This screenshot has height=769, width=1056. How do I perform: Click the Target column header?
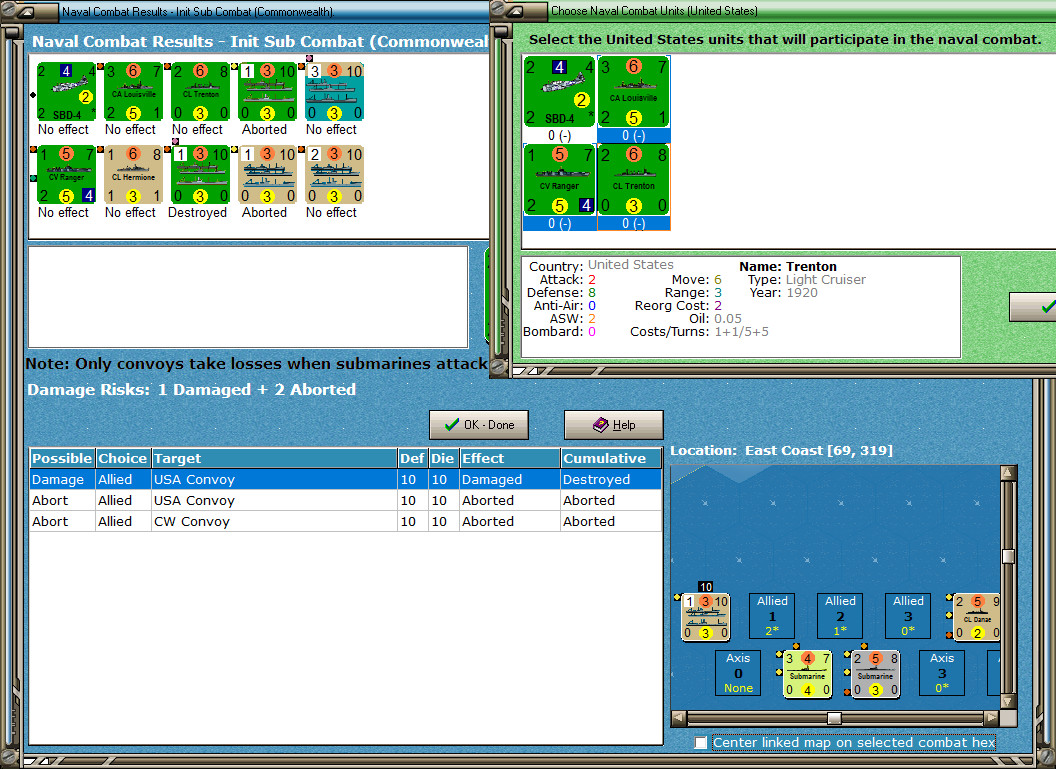[x=274, y=459]
